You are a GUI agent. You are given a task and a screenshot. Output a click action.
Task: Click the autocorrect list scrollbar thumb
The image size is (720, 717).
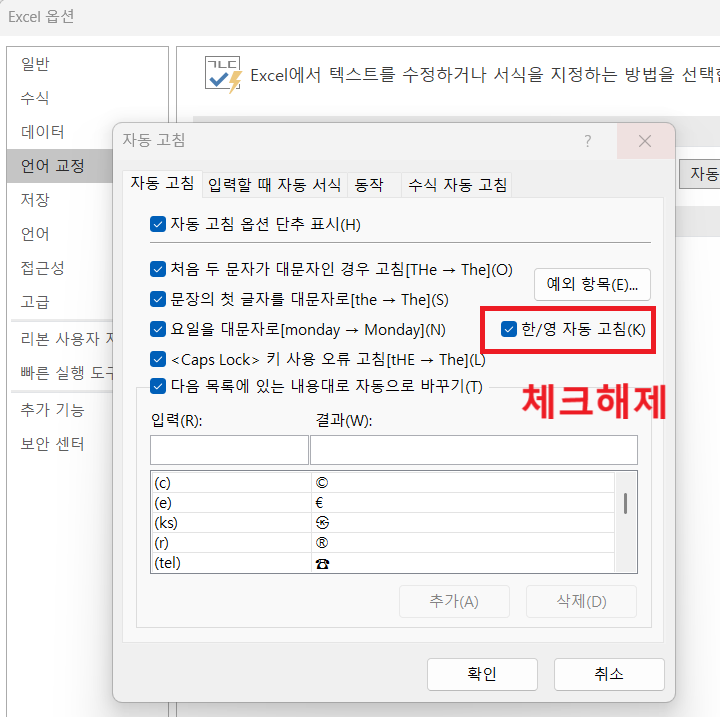coord(625,503)
